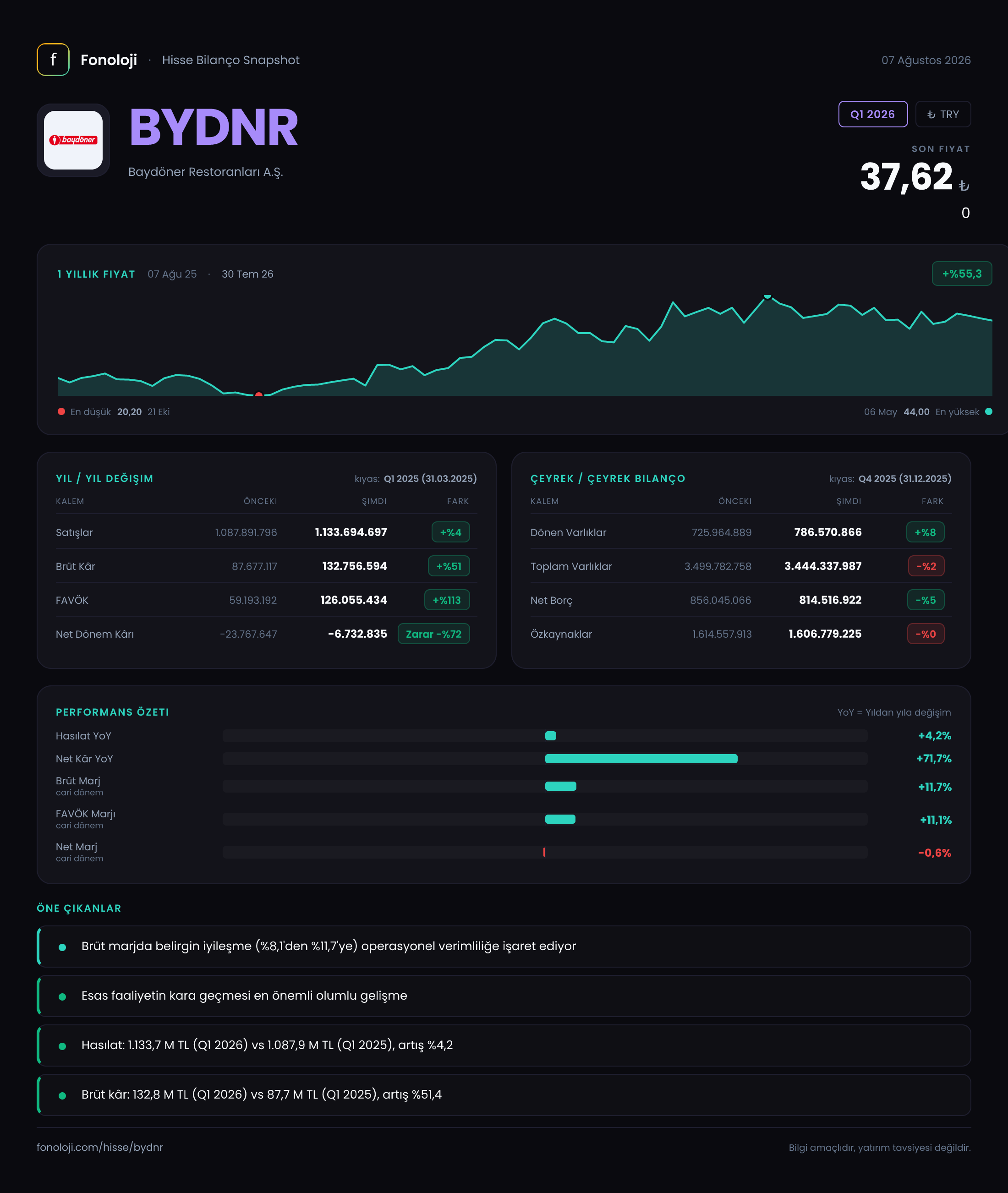The height and width of the screenshot is (1193, 1008).
Task: Click the Net Borç -%5 badge
Action: pos(926,600)
